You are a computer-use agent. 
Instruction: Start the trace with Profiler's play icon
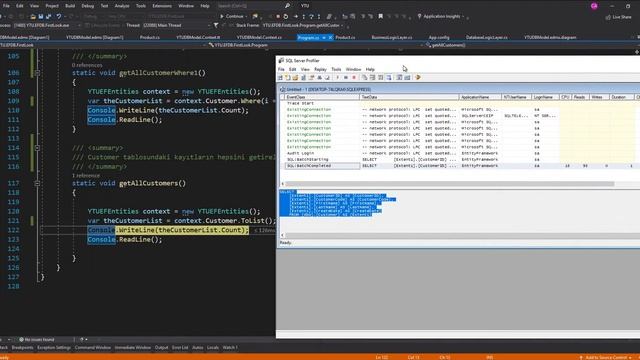coord(338,78)
